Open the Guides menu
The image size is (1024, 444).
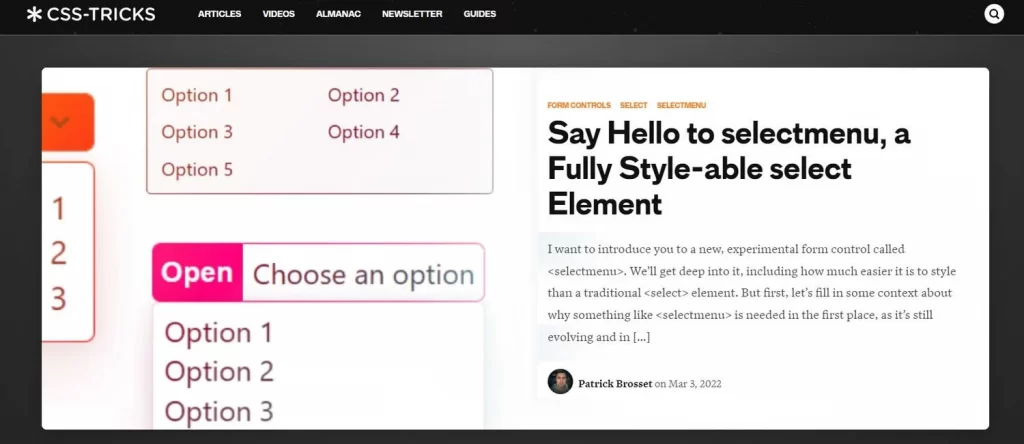(479, 14)
